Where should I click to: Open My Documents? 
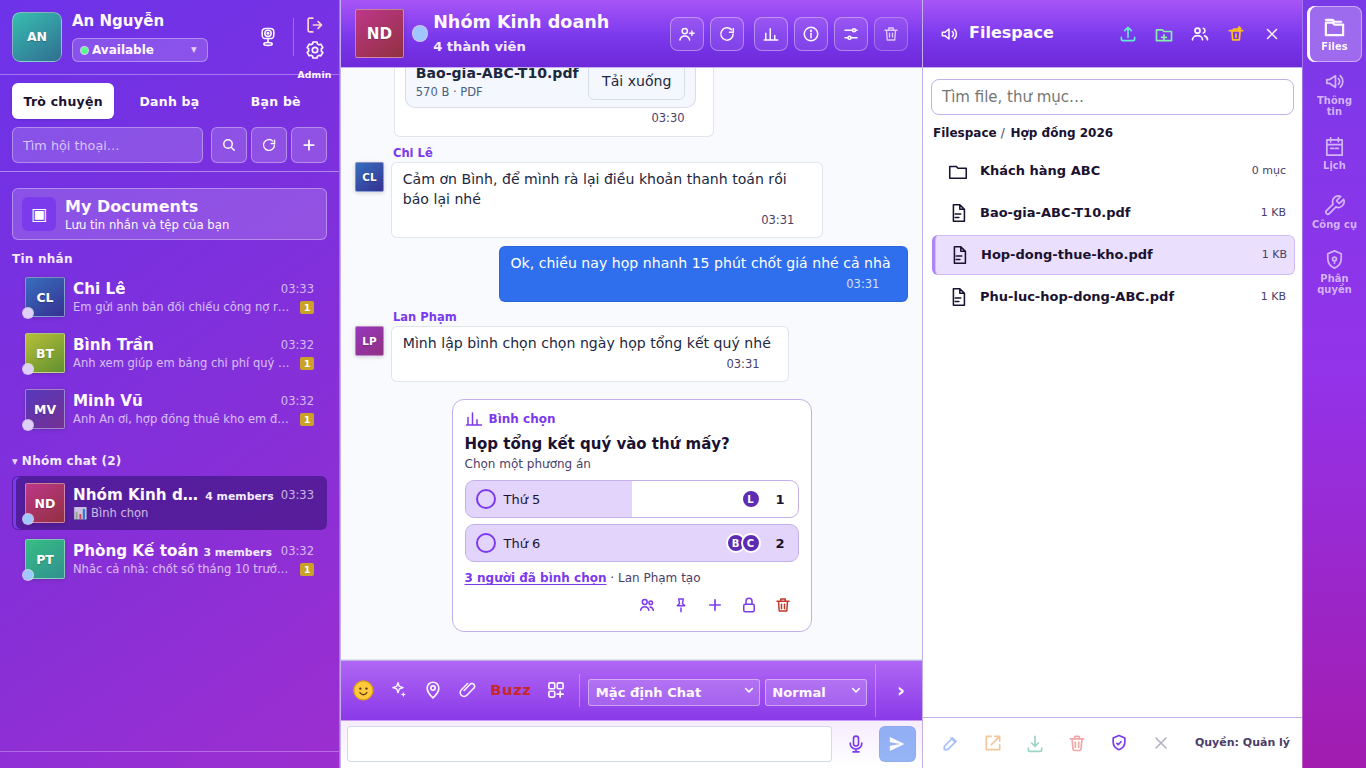(x=169, y=214)
